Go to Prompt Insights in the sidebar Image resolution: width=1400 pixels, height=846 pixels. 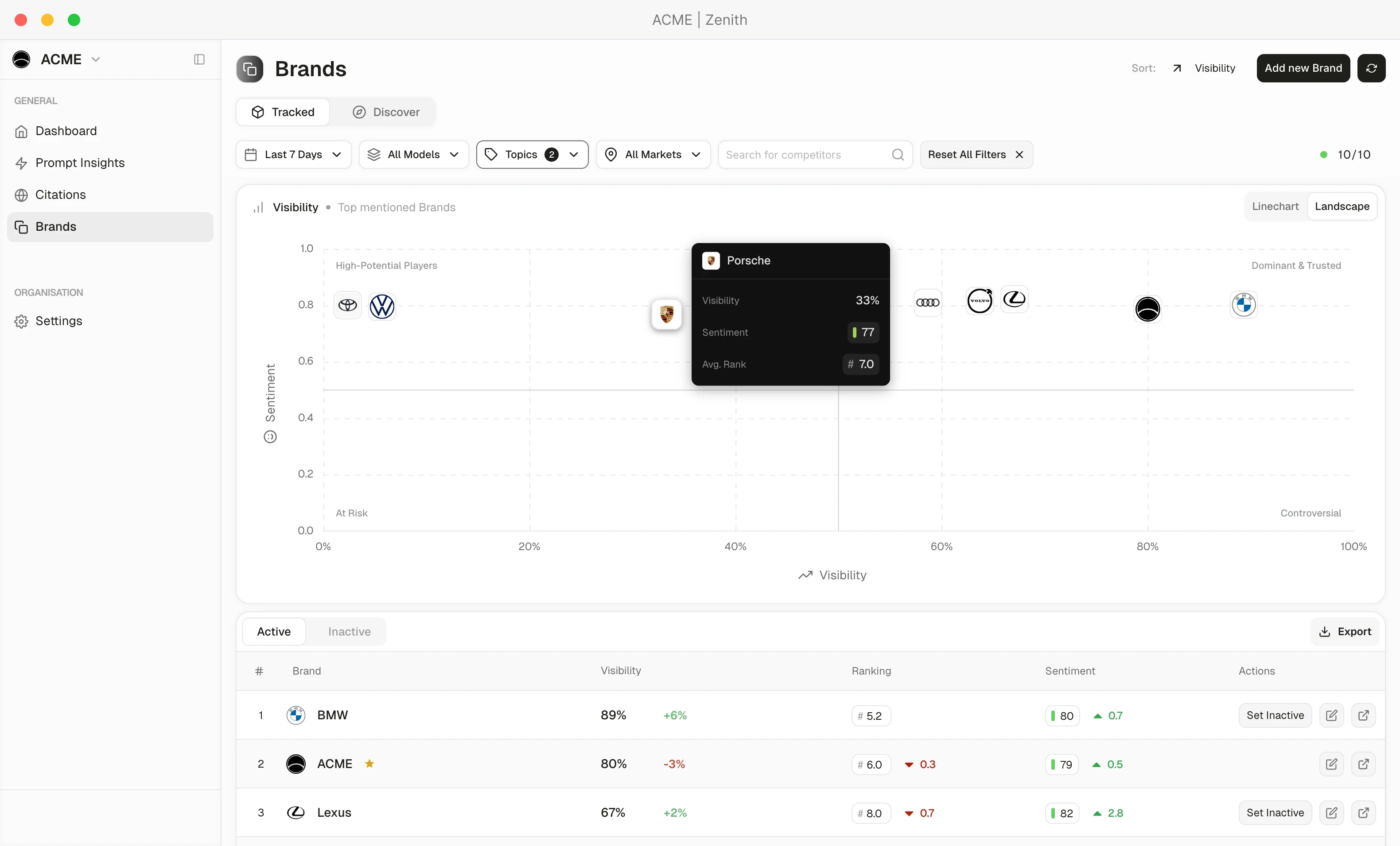point(80,163)
